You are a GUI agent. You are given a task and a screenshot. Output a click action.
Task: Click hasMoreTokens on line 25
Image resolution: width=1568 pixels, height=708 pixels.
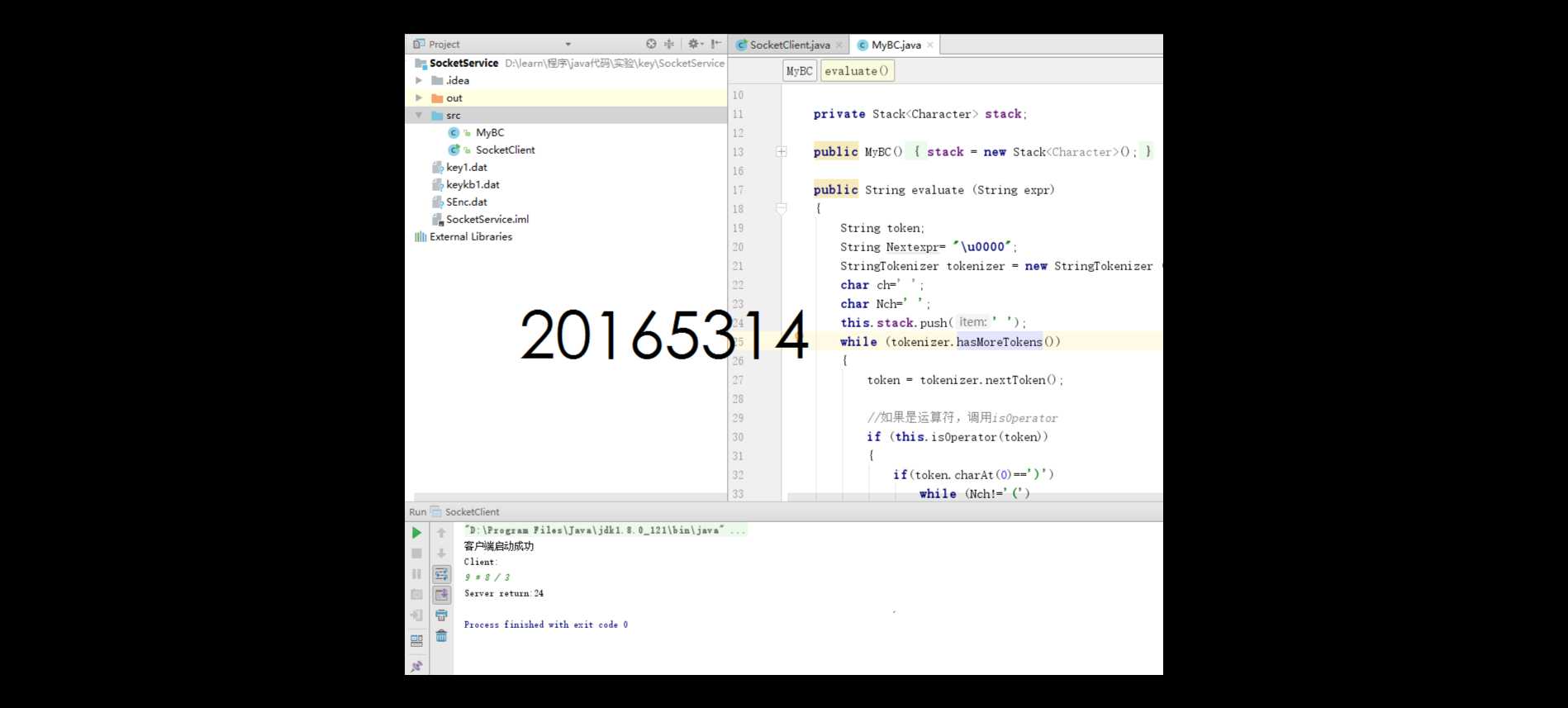coord(1000,342)
